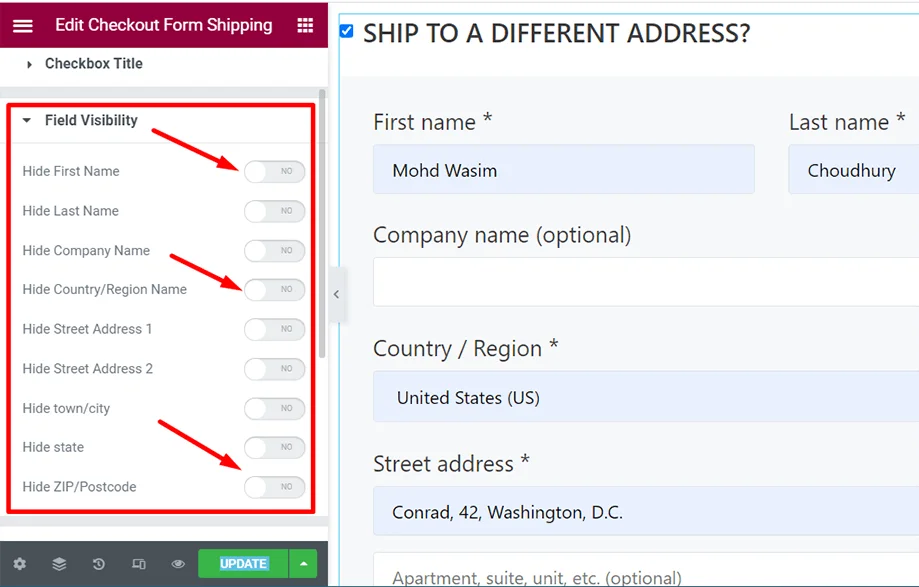Open revision history icon

(x=98, y=564)
